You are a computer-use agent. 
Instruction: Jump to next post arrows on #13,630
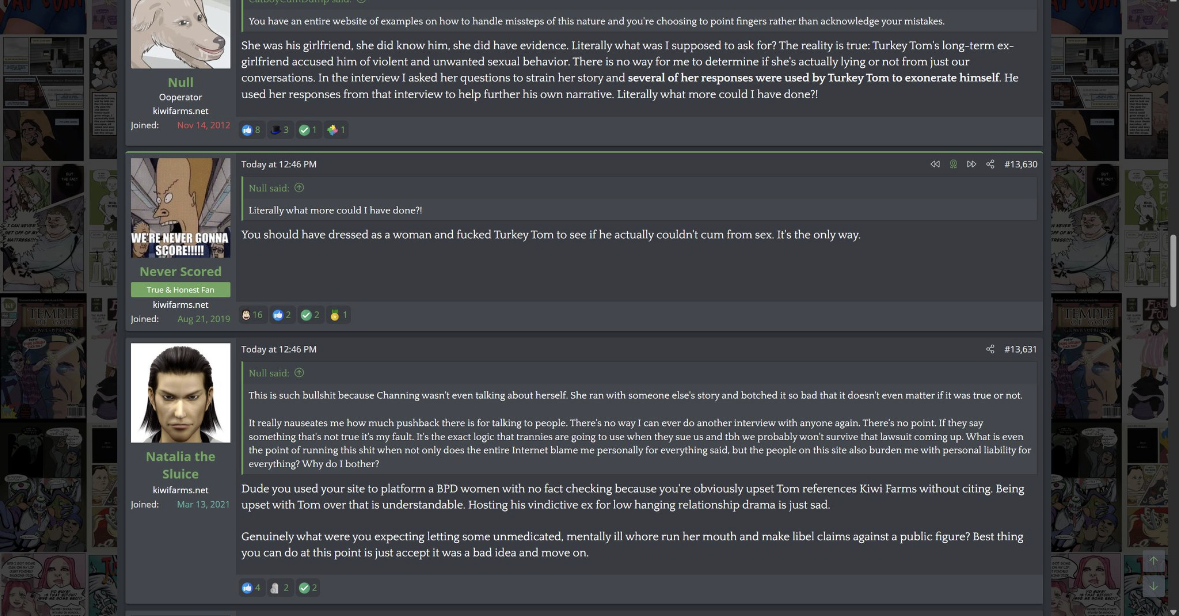971,164
